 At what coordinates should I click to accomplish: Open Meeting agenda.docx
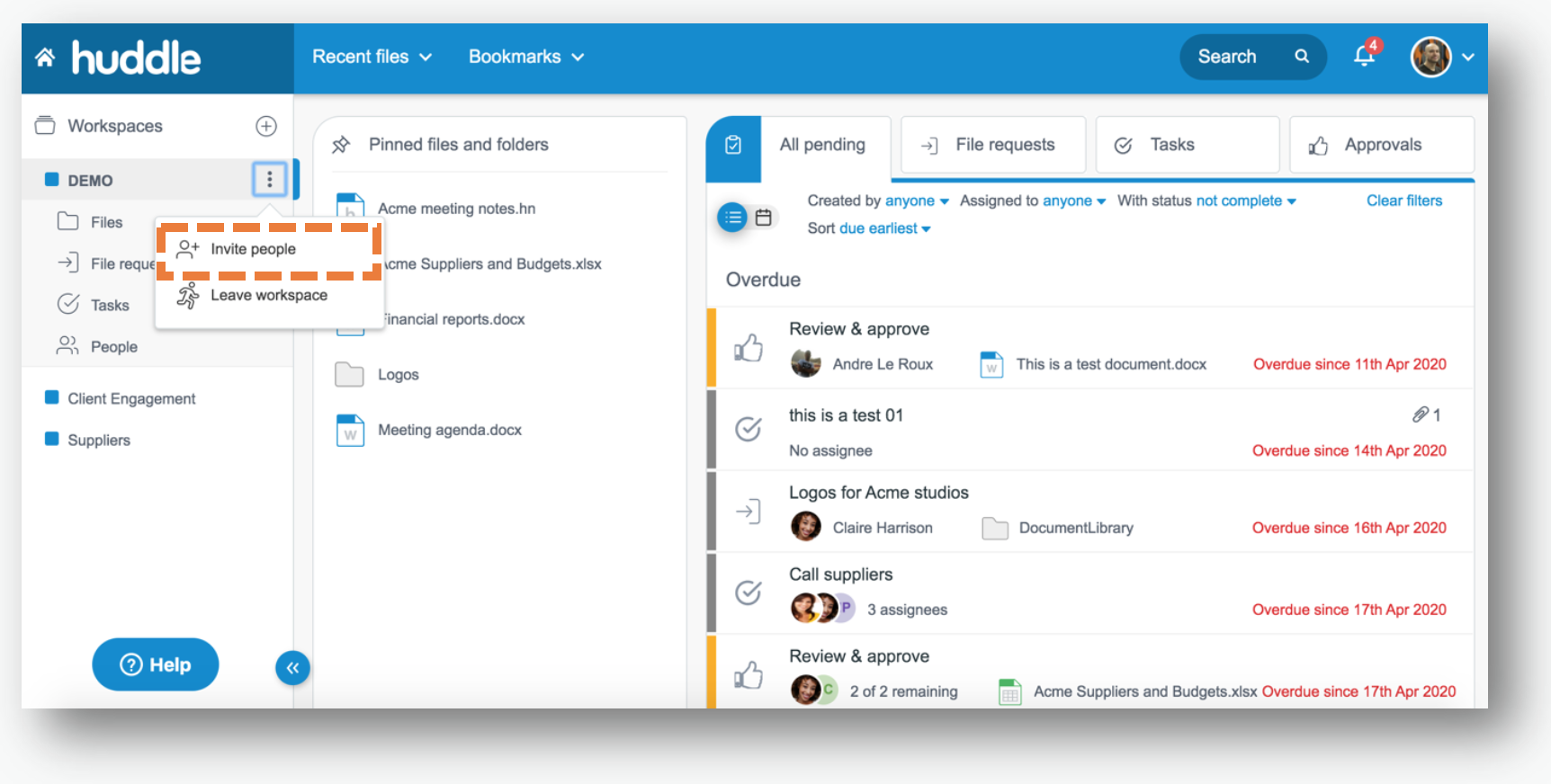click(x=450, y=430)
